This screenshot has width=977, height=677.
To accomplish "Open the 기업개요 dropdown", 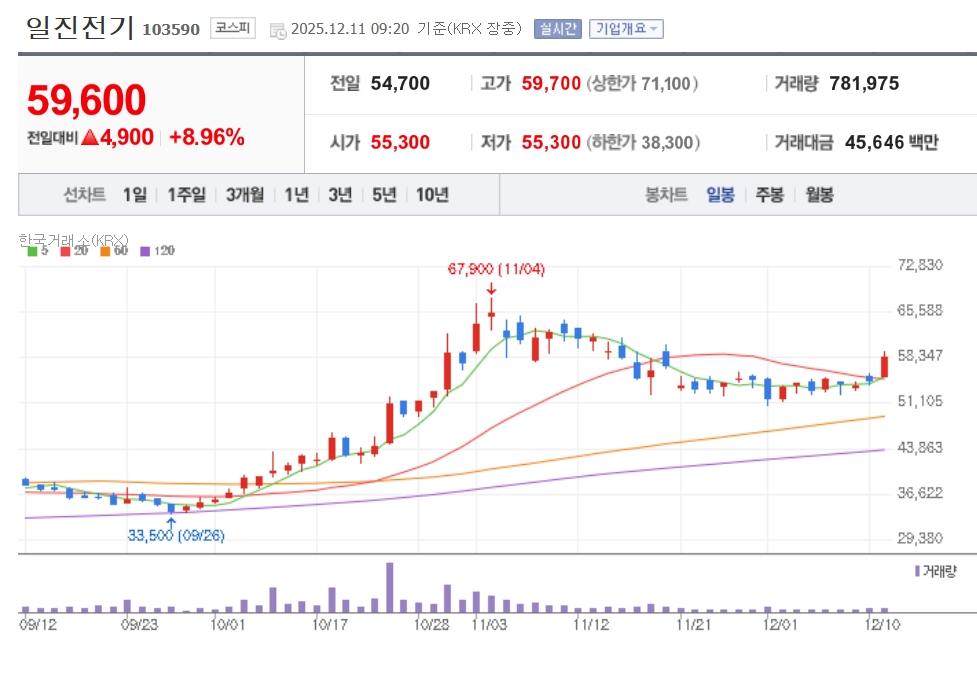I will [x=626, y=29].
